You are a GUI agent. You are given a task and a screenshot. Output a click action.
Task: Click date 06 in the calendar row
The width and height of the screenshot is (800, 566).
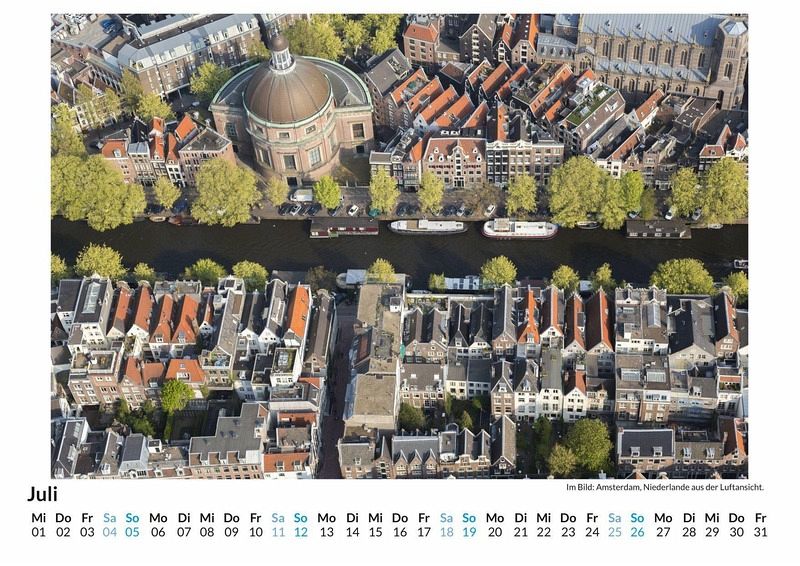[158, 532]
